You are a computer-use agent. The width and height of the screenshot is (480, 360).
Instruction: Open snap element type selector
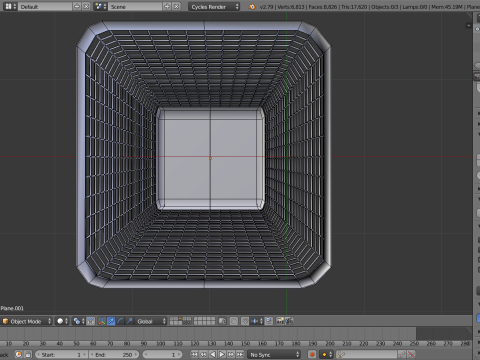[x=257, y=321]
